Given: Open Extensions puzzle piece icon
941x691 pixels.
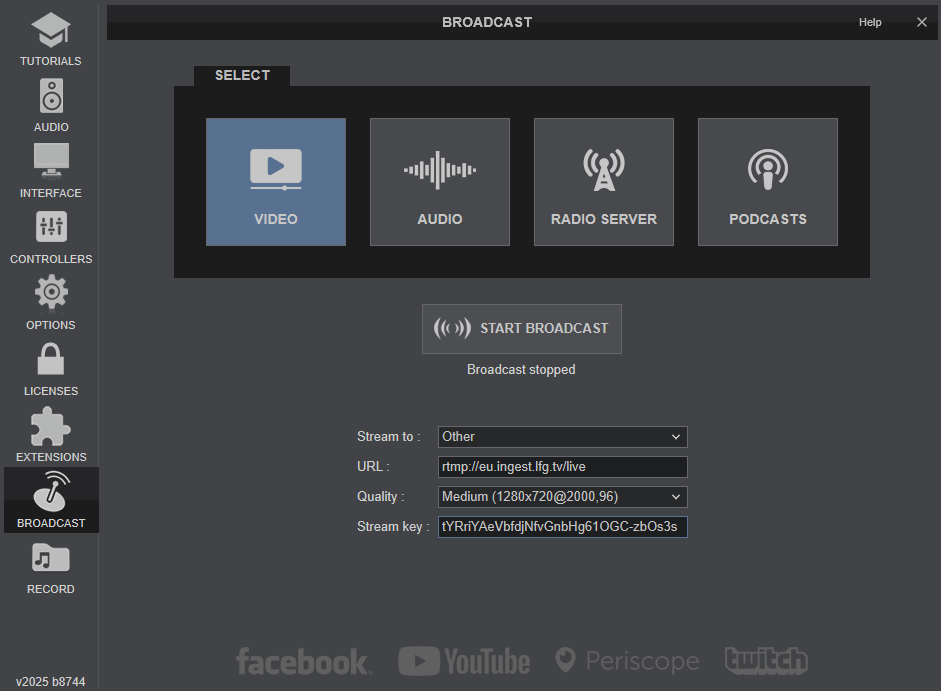Looking at the screenshot, I should tap(50, 435).
